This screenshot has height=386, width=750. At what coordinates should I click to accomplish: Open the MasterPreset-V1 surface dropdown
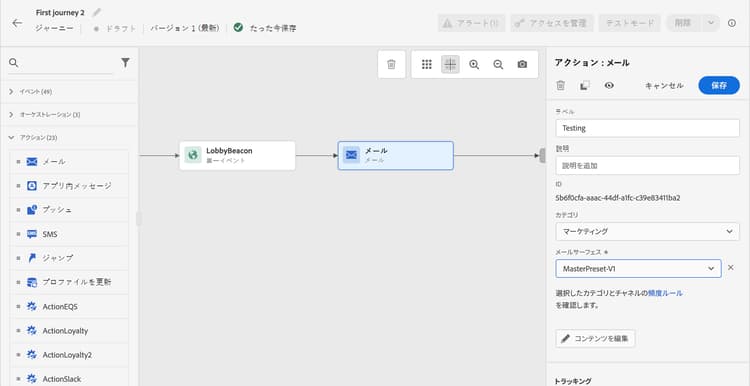[x=638, y=269]
